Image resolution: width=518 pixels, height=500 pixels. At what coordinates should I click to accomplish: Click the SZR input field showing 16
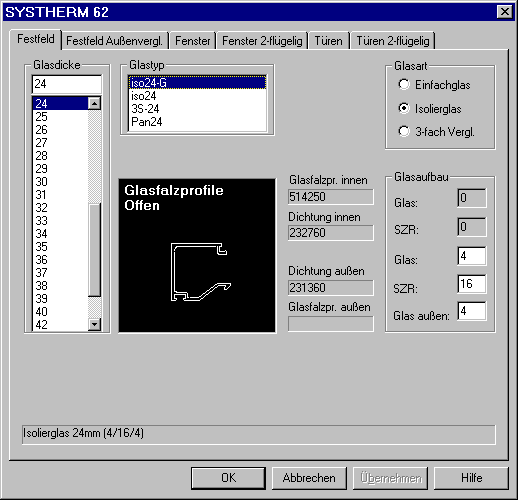pyautogui.click(x=471, y=284)
